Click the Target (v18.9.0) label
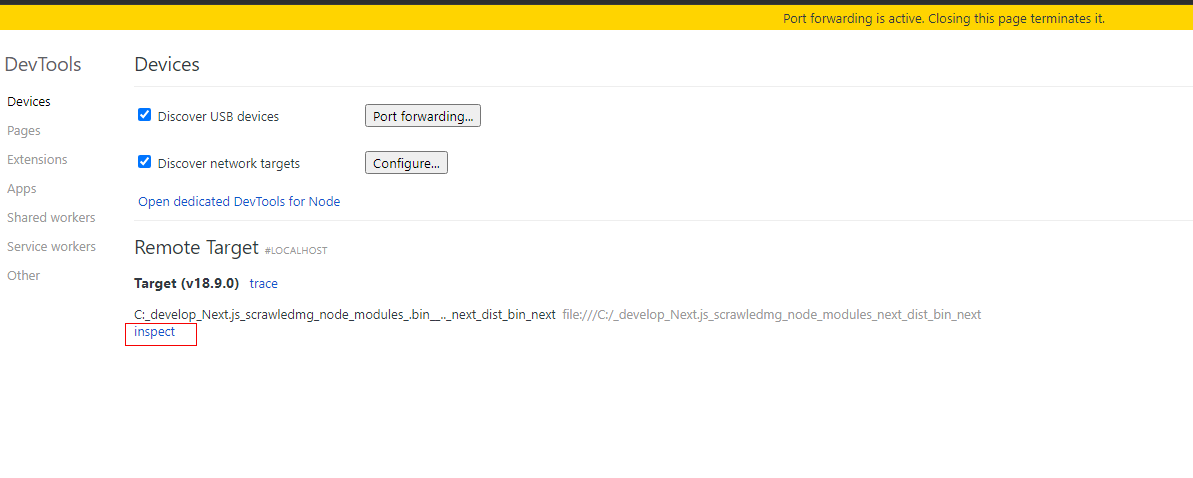Screen dimensions: 1193x478 coord(186,283)
